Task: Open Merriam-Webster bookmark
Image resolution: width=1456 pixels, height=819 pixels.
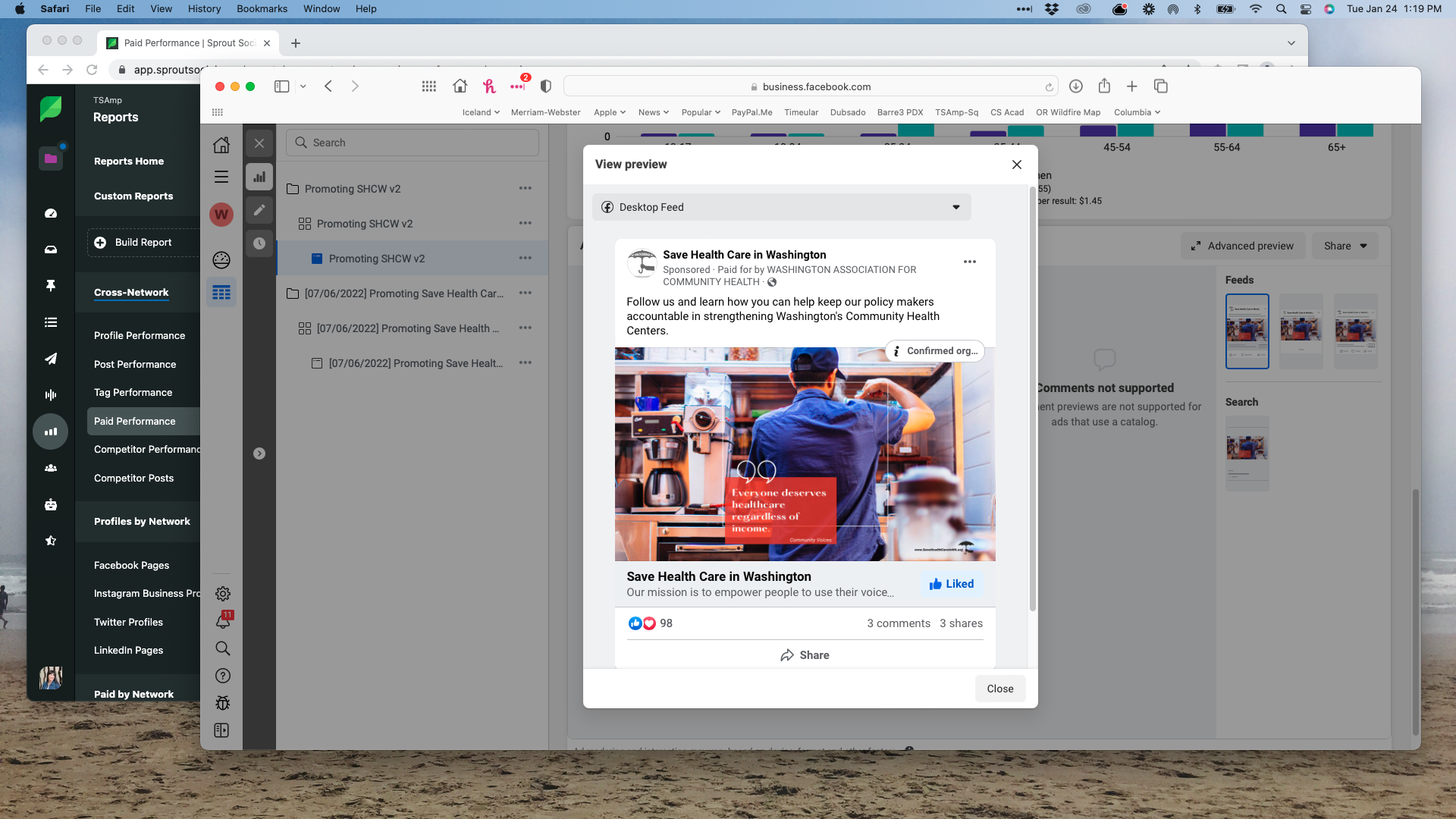Action: tap(546, 112)
